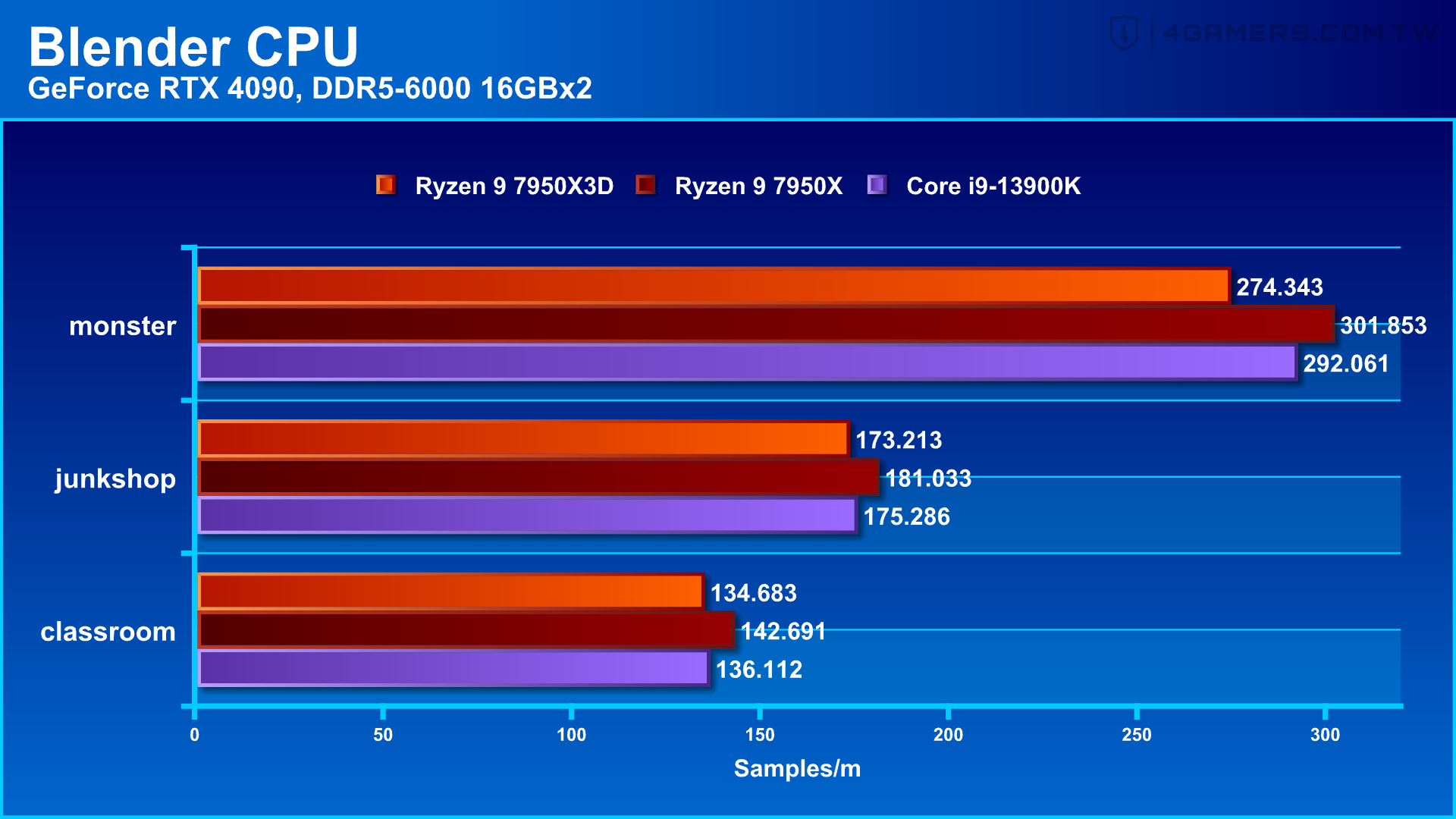1456x819 pixels.
Task: Select the 'Core i9-13900K' legend label
Action: (993, 186)
